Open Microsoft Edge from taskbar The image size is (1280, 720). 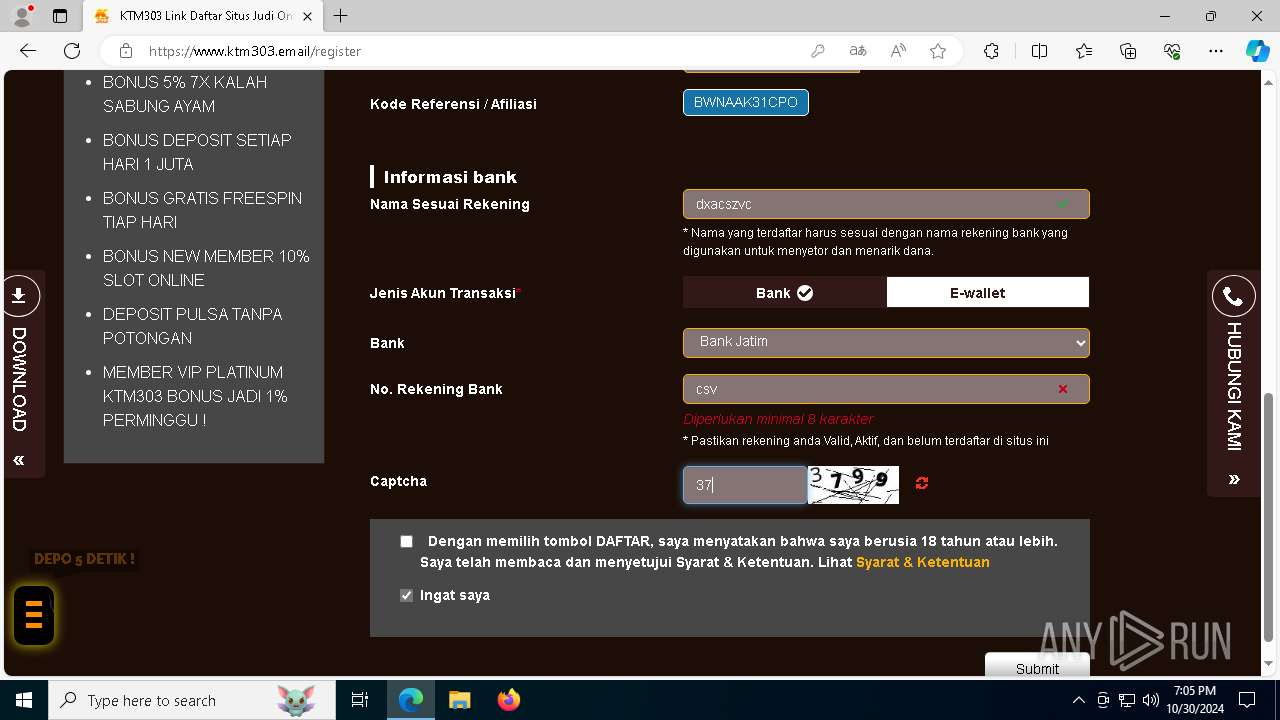tap(411, 700)
